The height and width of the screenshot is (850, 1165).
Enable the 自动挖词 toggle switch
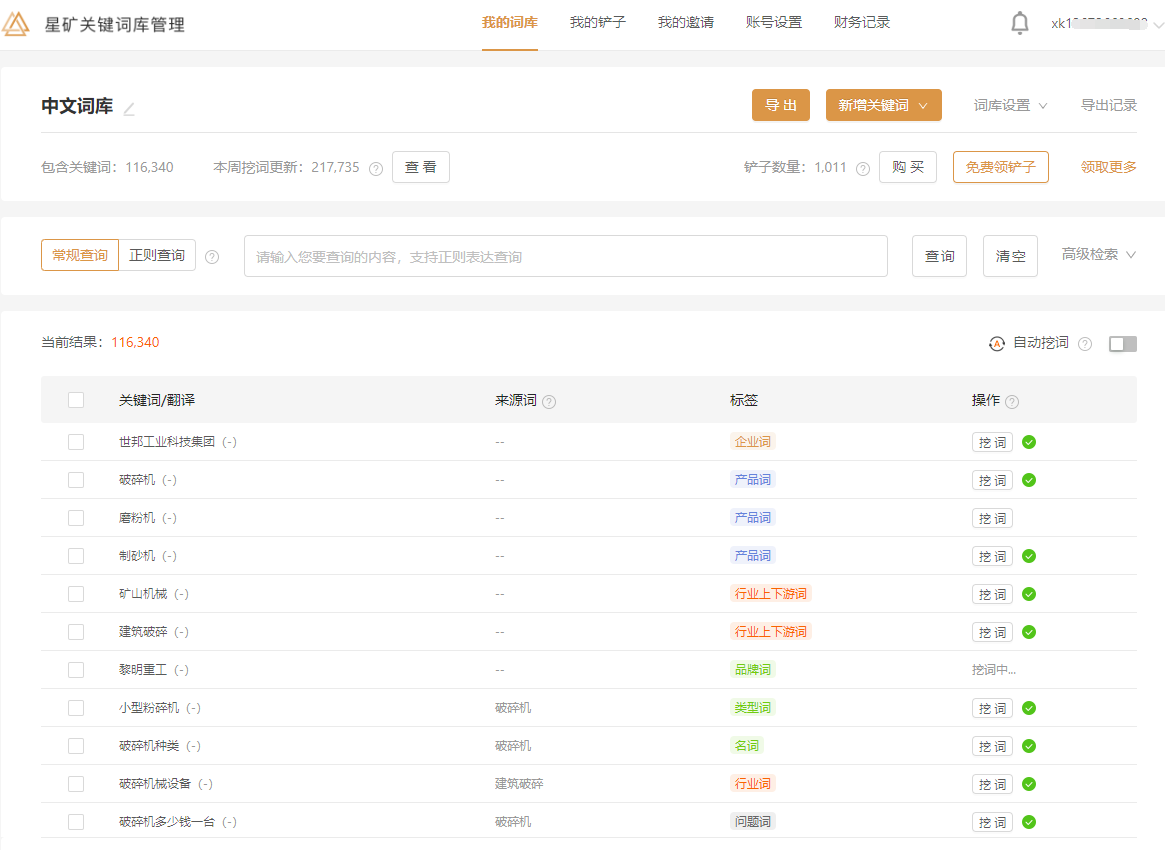(x=1122, y=343)
